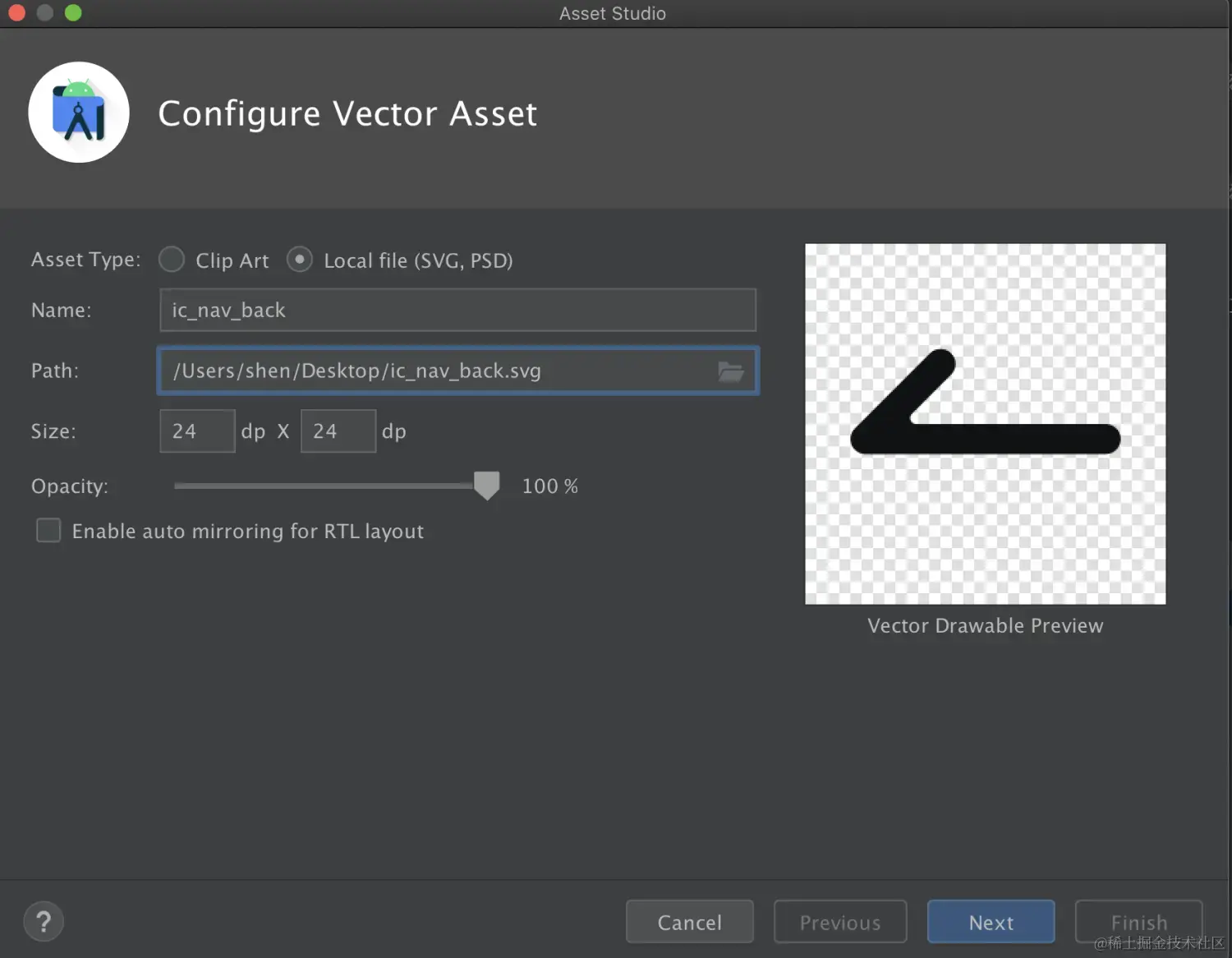
Task: Click the Opacity label
Action: [x=70, y=486]
